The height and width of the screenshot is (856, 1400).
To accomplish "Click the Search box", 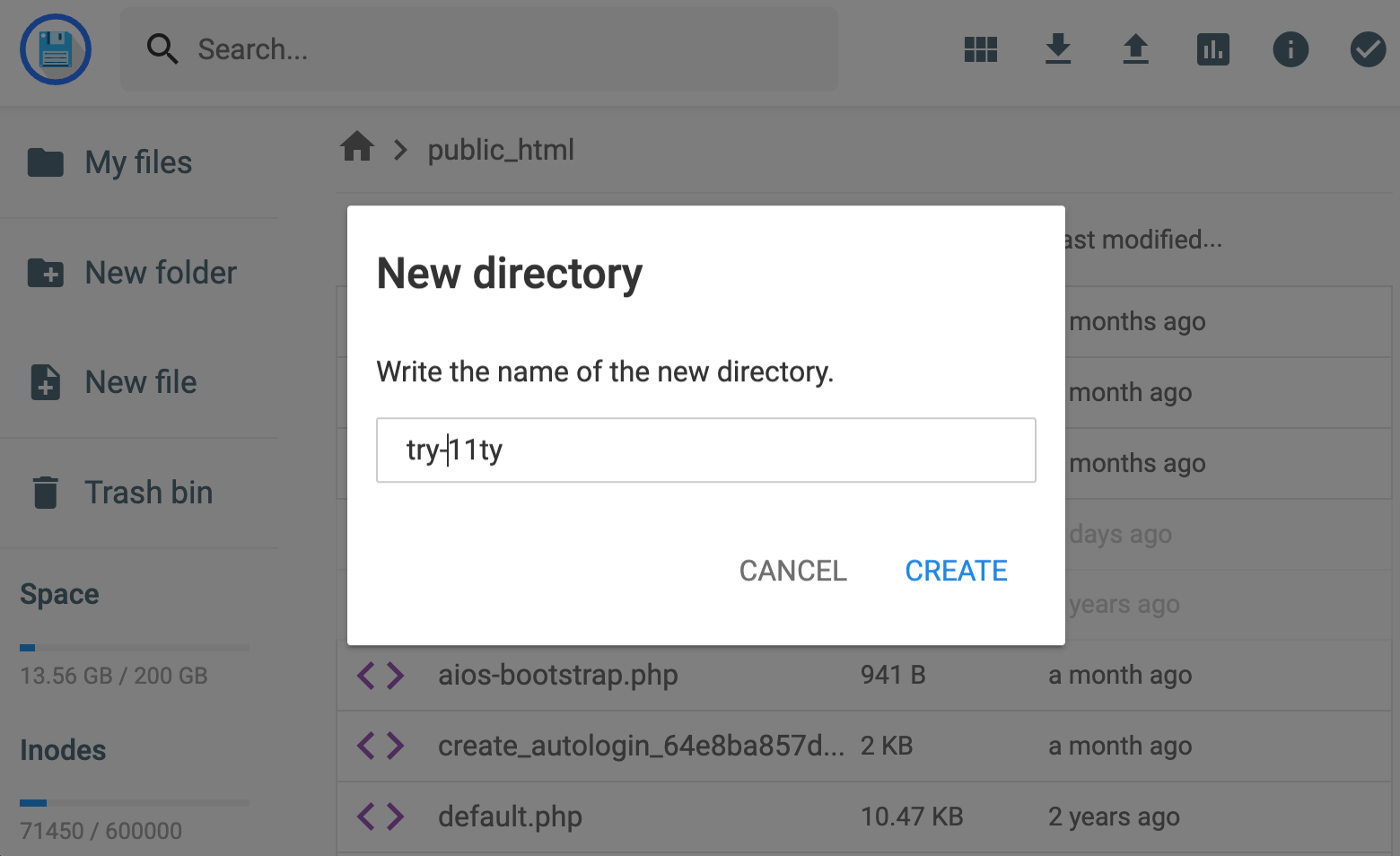I will tap(503, 49).
